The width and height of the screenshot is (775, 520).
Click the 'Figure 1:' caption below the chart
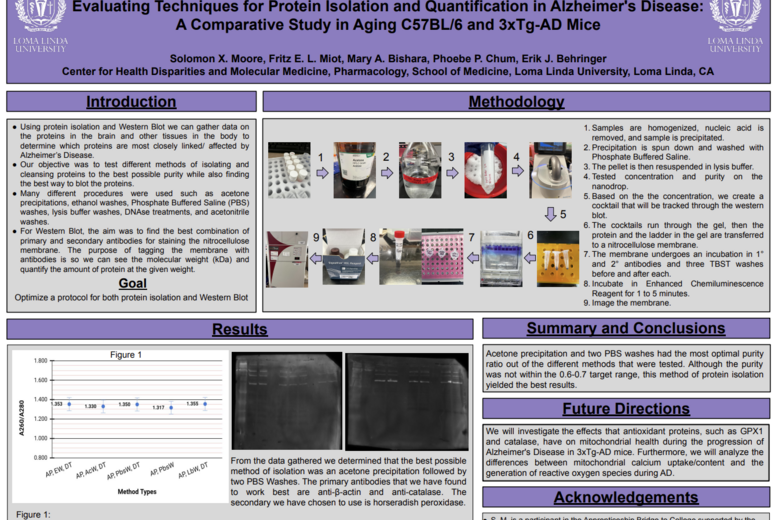point(33,515)
